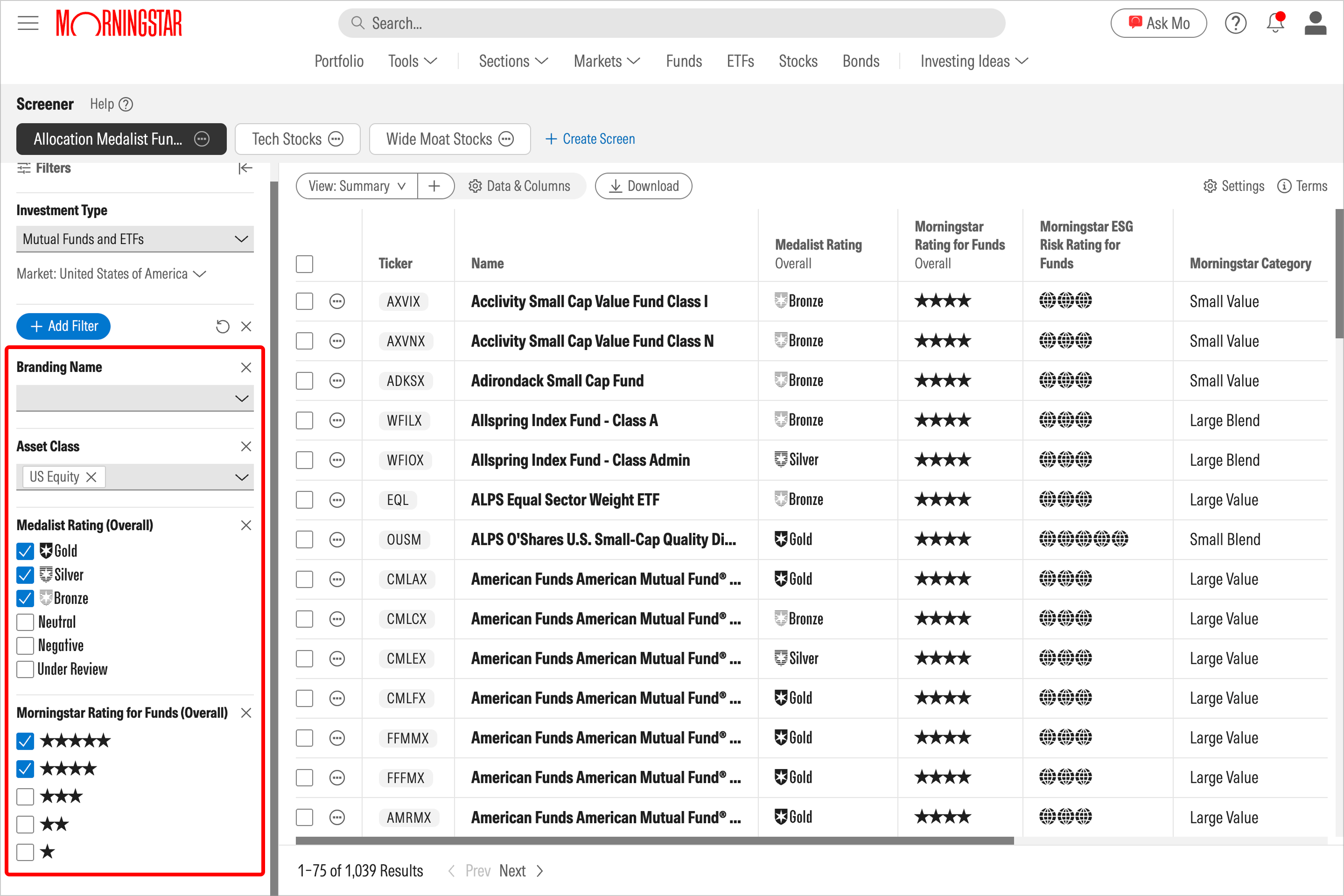Open row actions for AXVIX

pos(337,301)
